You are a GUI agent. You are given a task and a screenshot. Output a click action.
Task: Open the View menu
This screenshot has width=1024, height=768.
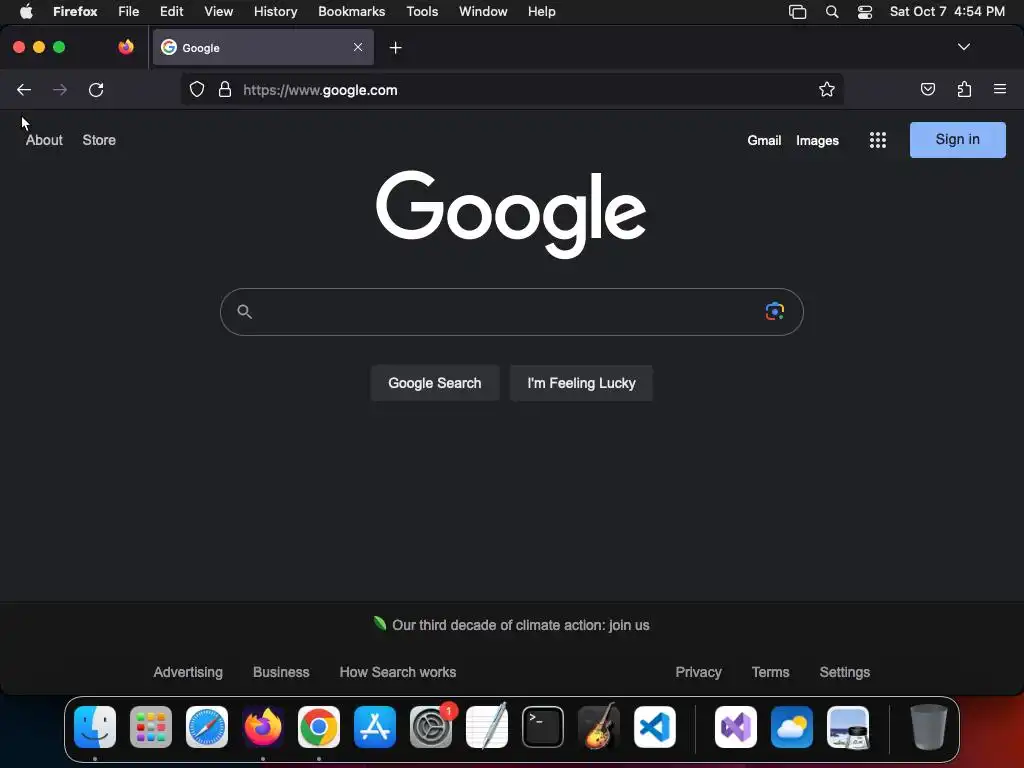click(x=219, y=12)
